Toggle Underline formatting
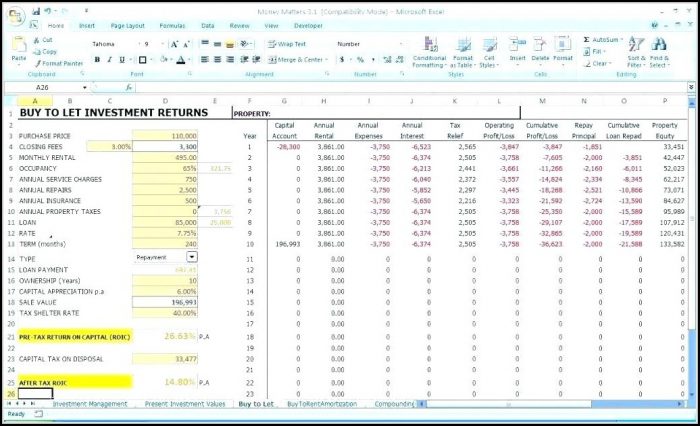Screen dimensions: 700x426 [122, 59]
